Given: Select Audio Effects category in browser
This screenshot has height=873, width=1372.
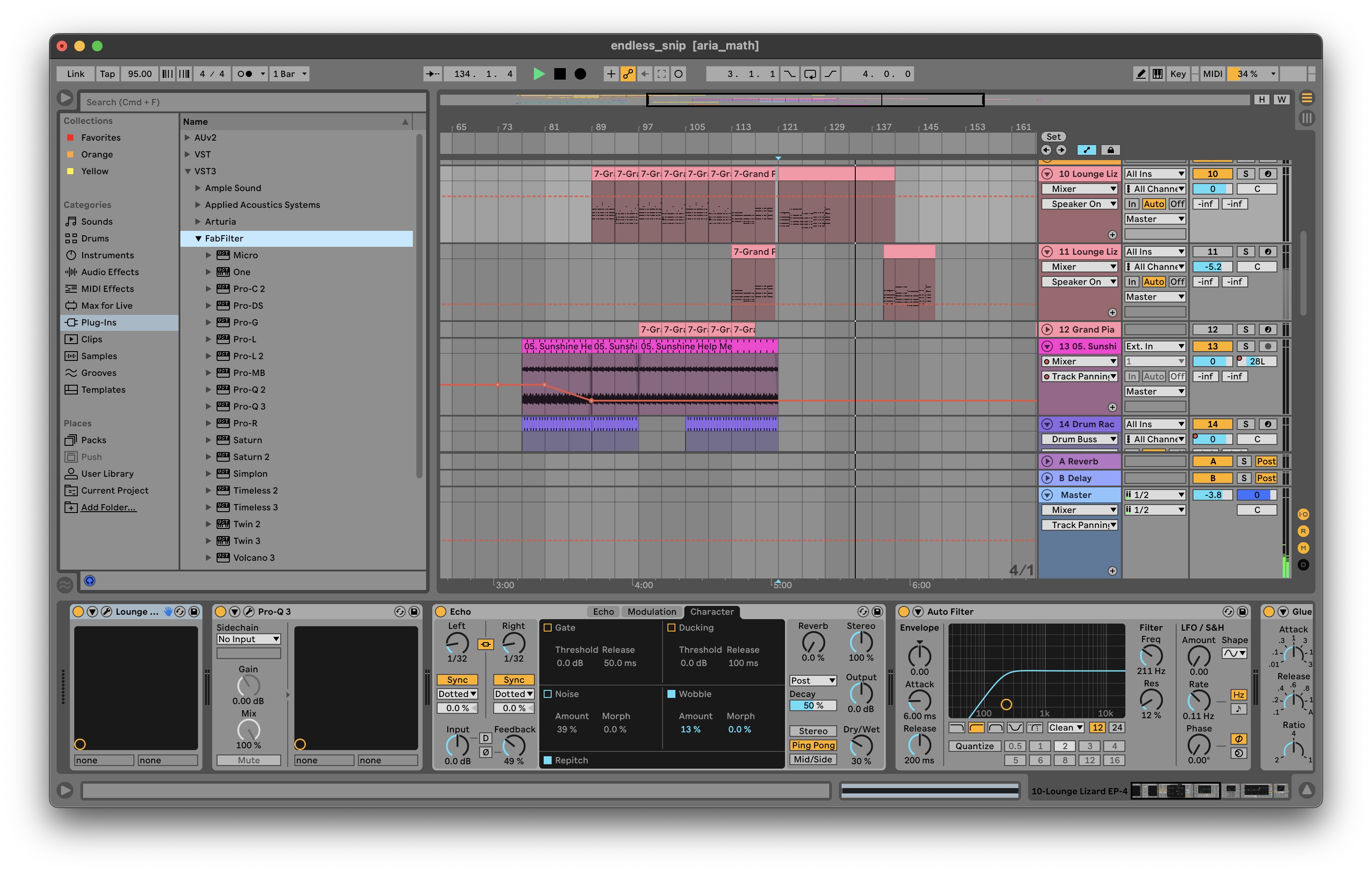Looking at the screenshot, I should click(x=110, y=272).
